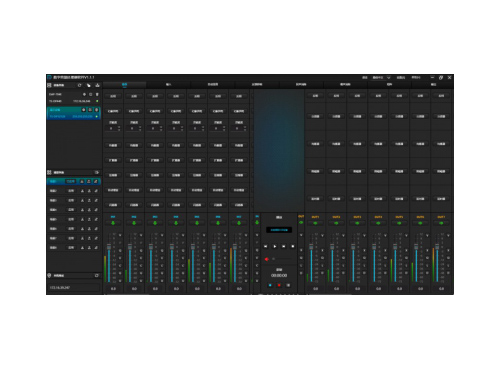The height and width of the screenshot is (368, 500).
Task: Click the bottom processing button on the last output column
Action: 441,199
